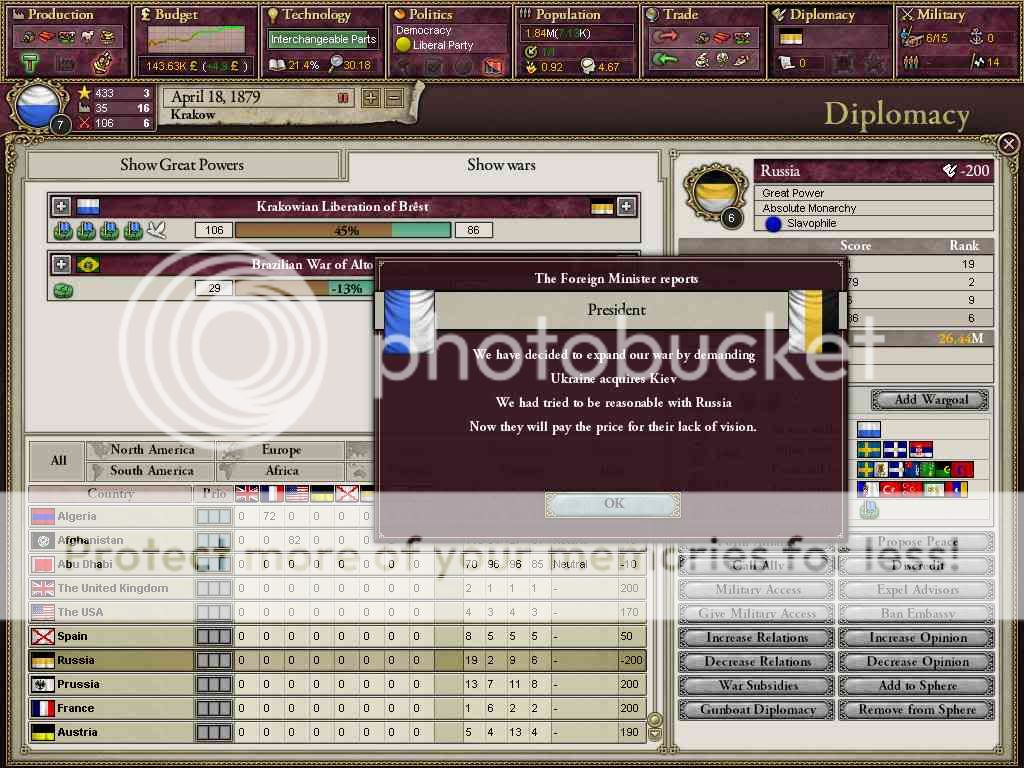Expand defenders list of Krakowian Liberation war
The width and height of the screenshot is (1024, 768).
626,207
